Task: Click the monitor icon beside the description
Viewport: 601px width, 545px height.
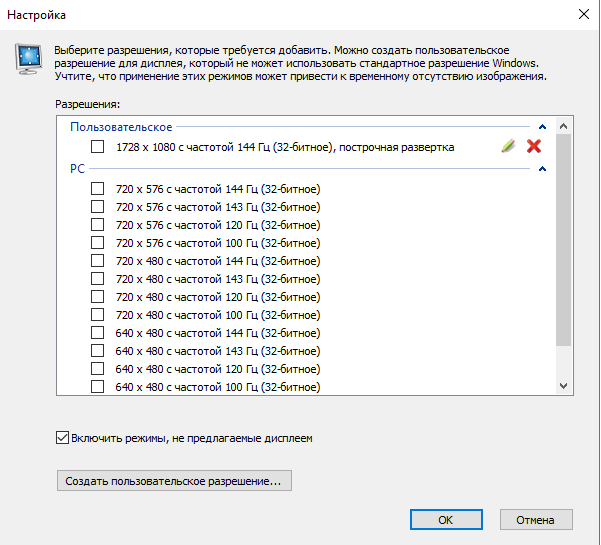Action: click(x=28, y=59)
